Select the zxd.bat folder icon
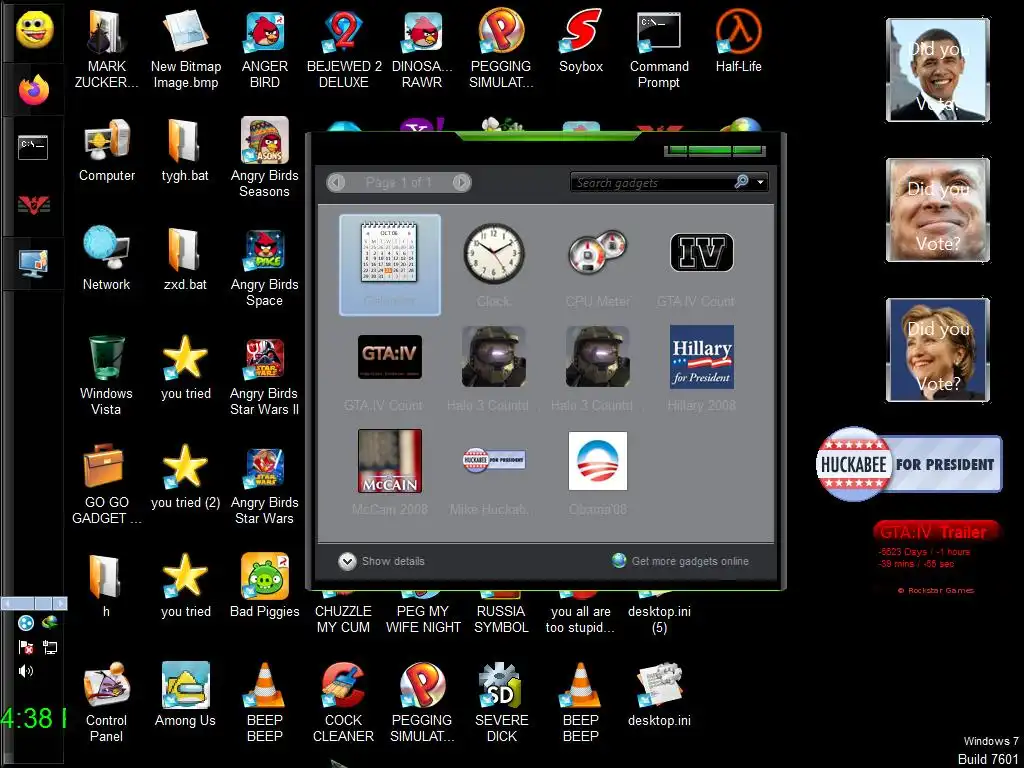 click(x=185, y=259)
